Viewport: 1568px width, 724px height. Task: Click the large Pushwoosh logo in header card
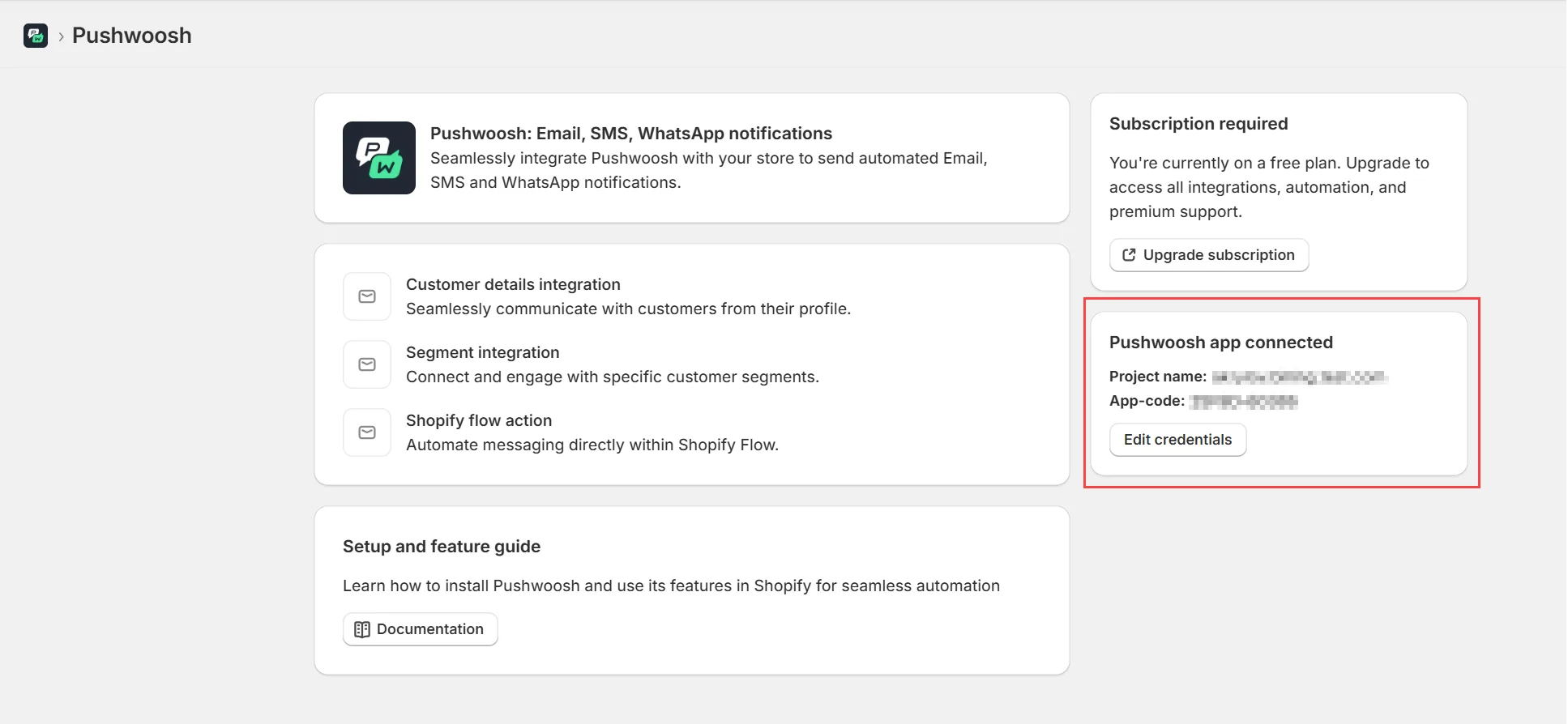378,158
